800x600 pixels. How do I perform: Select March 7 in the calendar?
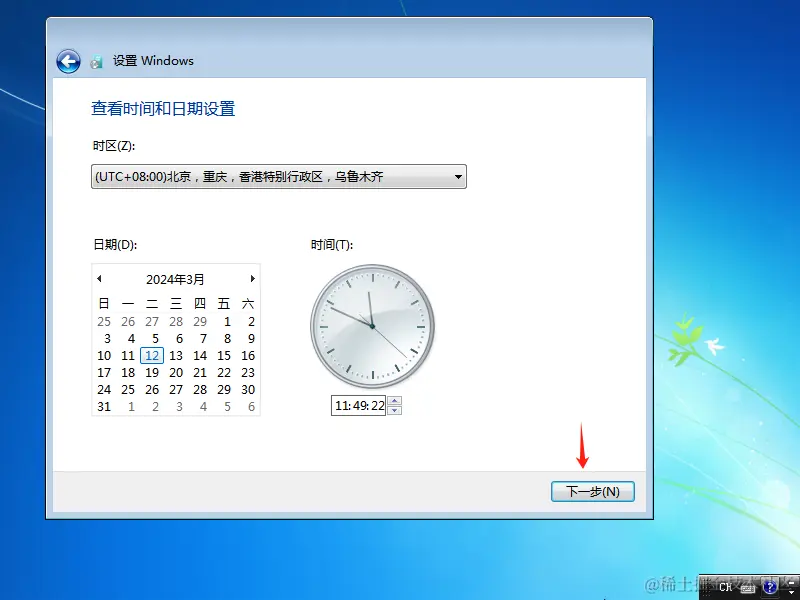[203, 339]
